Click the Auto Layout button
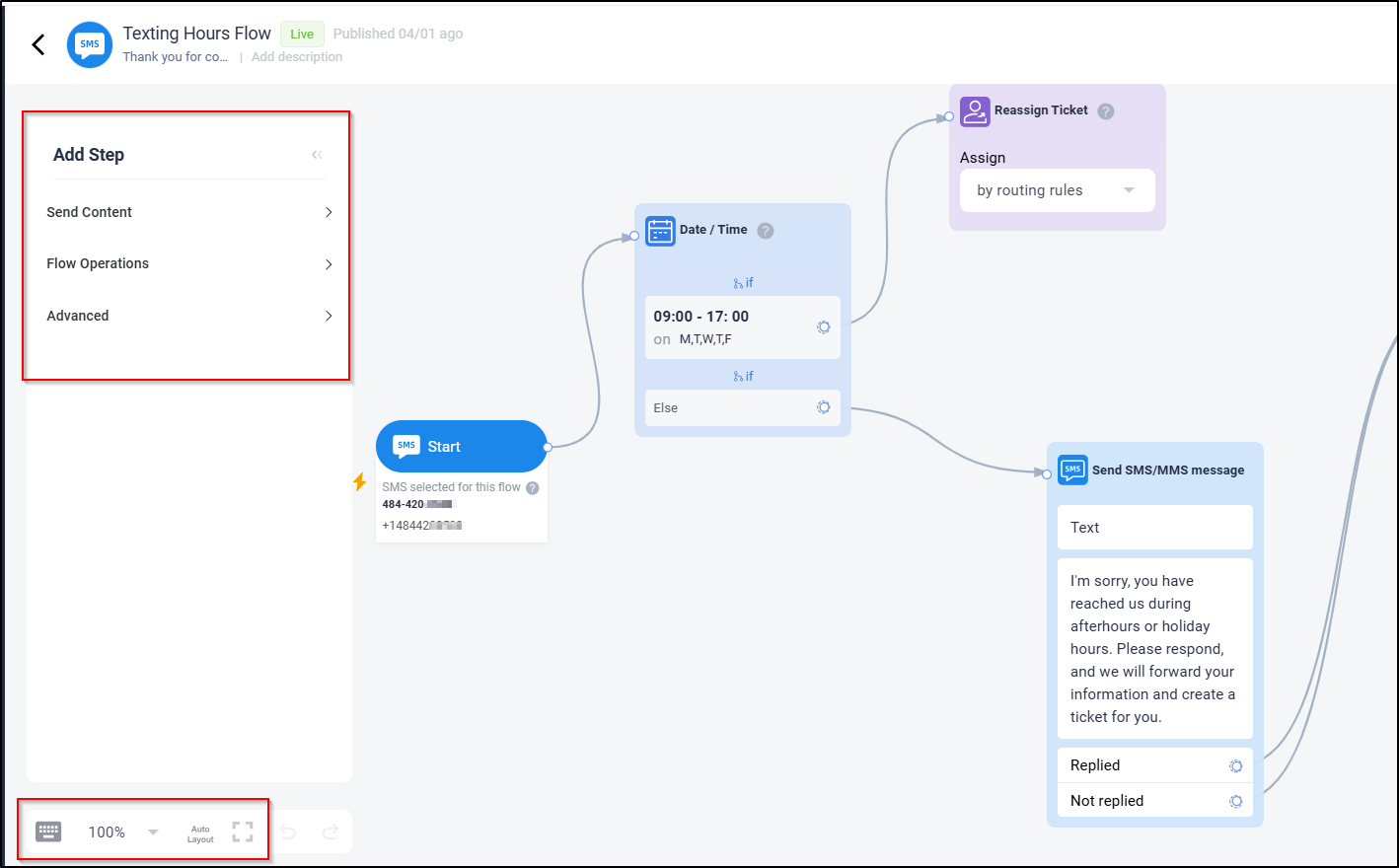 tap(200, 834)
